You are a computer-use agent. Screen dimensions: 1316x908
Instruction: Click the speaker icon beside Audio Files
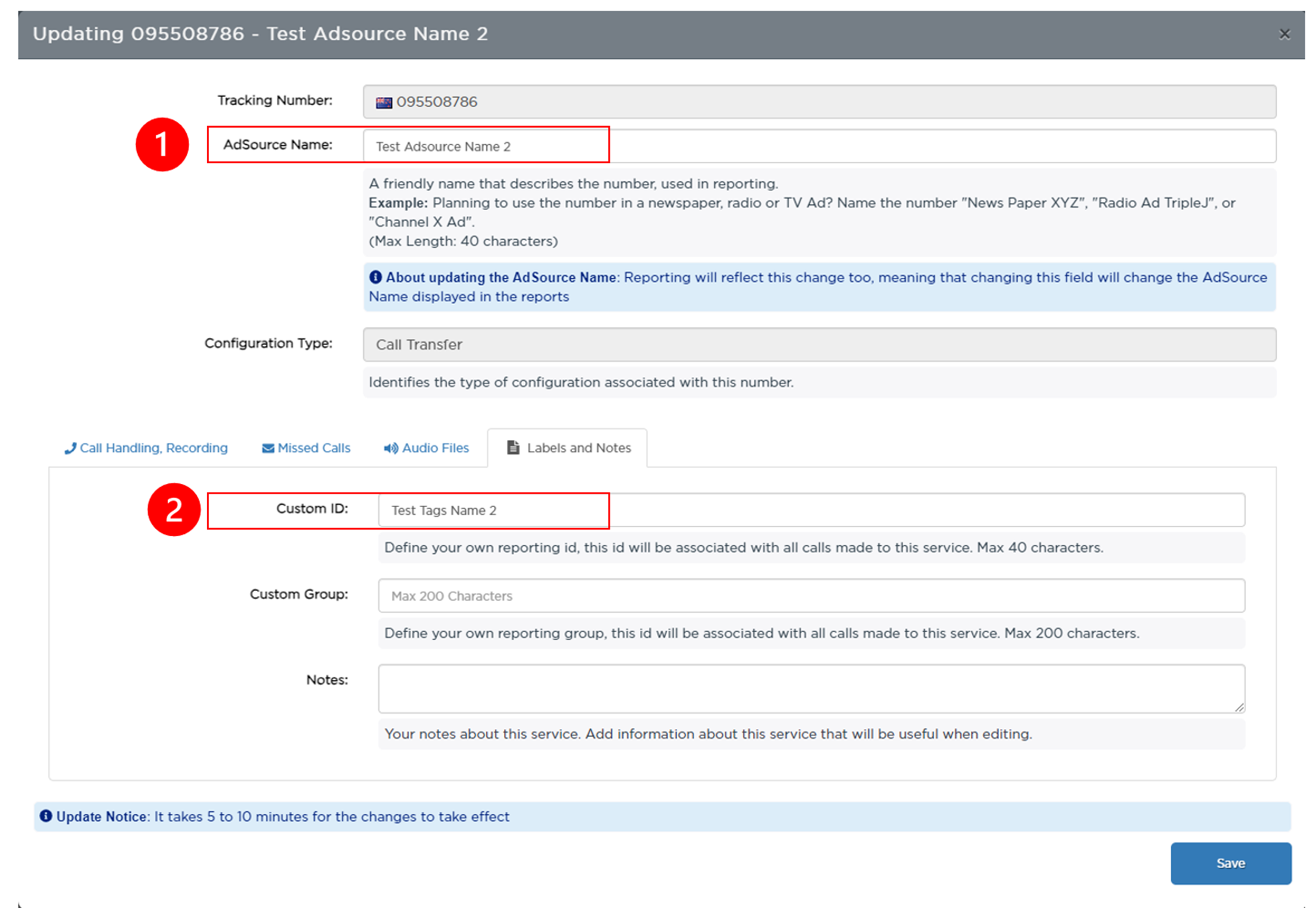(391, 448)
